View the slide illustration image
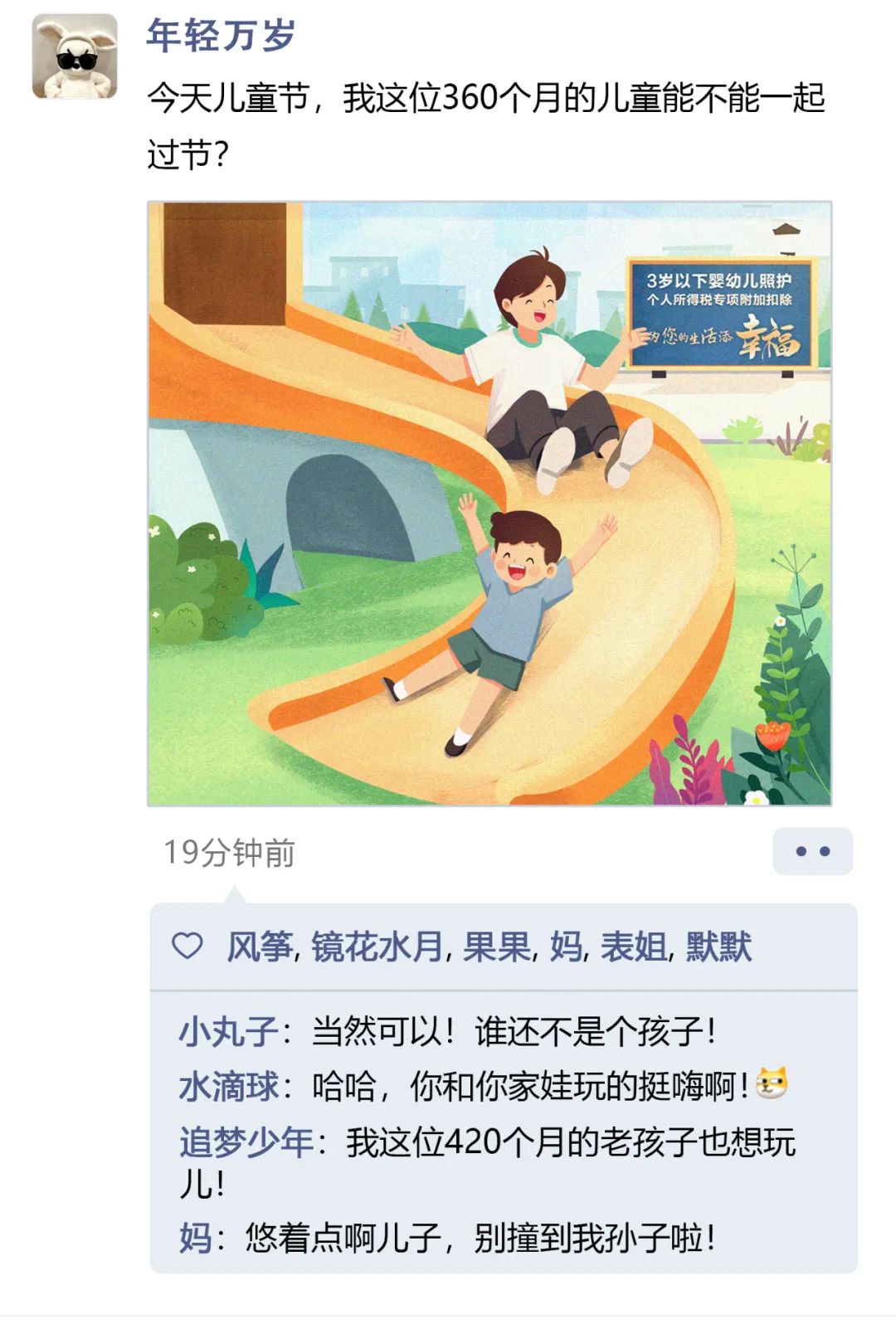This screenshot has width=896, height=1319. pyautogui.click(x=489, y=504)
